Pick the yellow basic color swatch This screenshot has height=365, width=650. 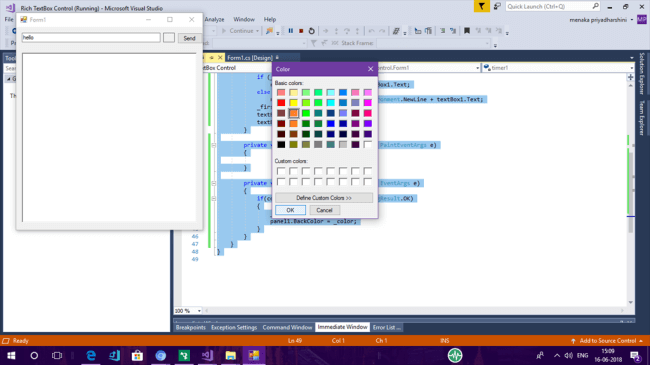click(293, 102)
